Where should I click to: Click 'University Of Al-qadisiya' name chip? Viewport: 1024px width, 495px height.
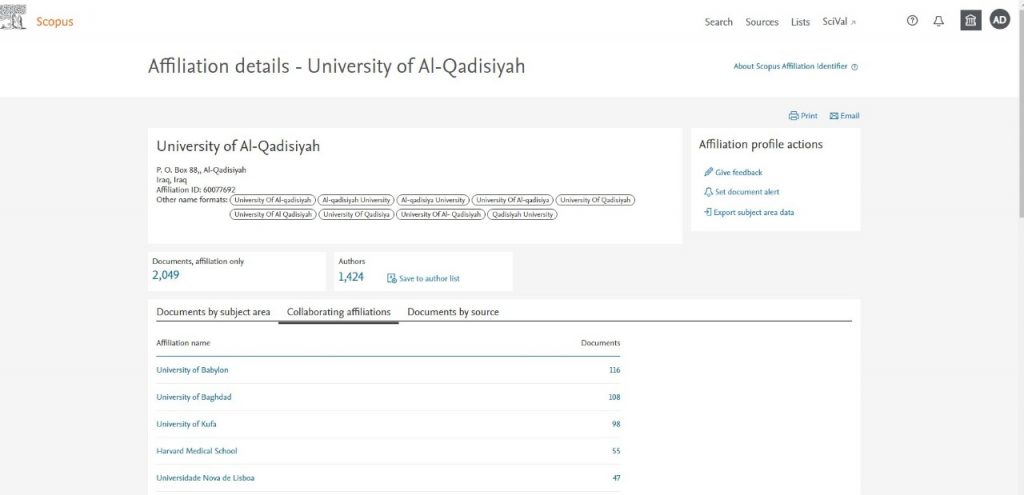click(513, 200)
